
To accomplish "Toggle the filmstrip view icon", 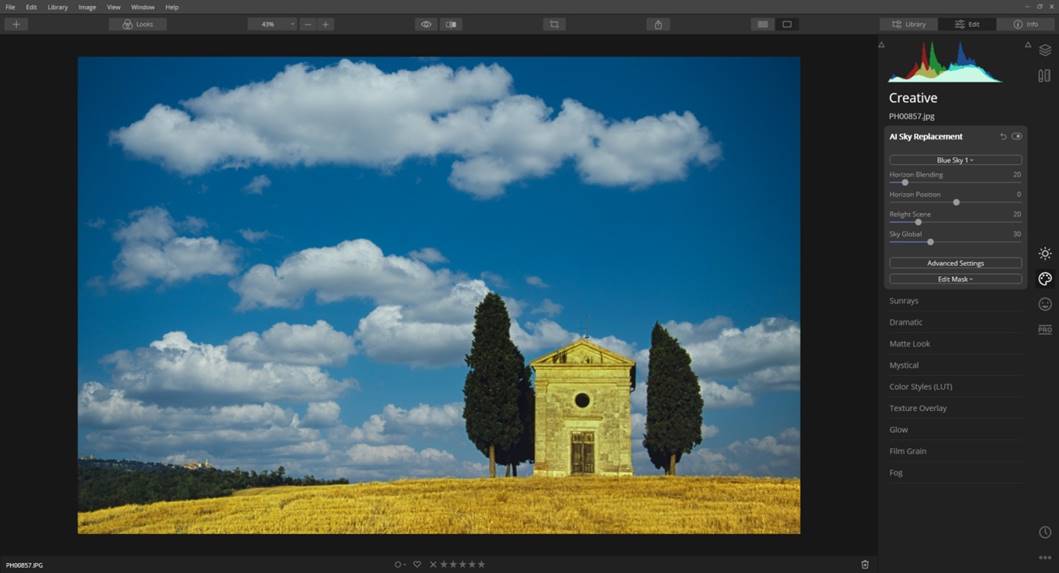I will [763, 24].
